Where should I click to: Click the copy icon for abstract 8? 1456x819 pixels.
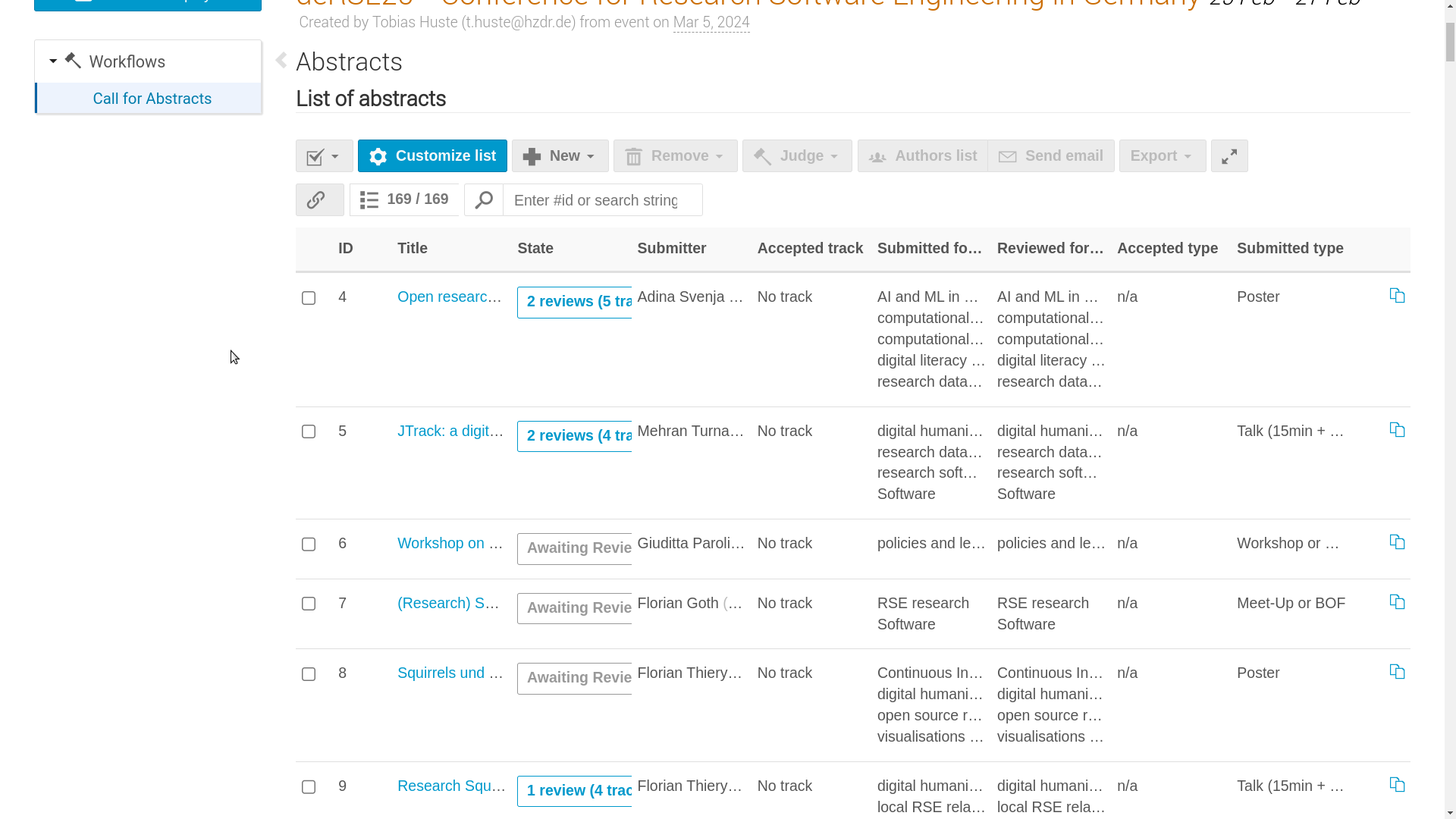click(x=1397, y=672)
